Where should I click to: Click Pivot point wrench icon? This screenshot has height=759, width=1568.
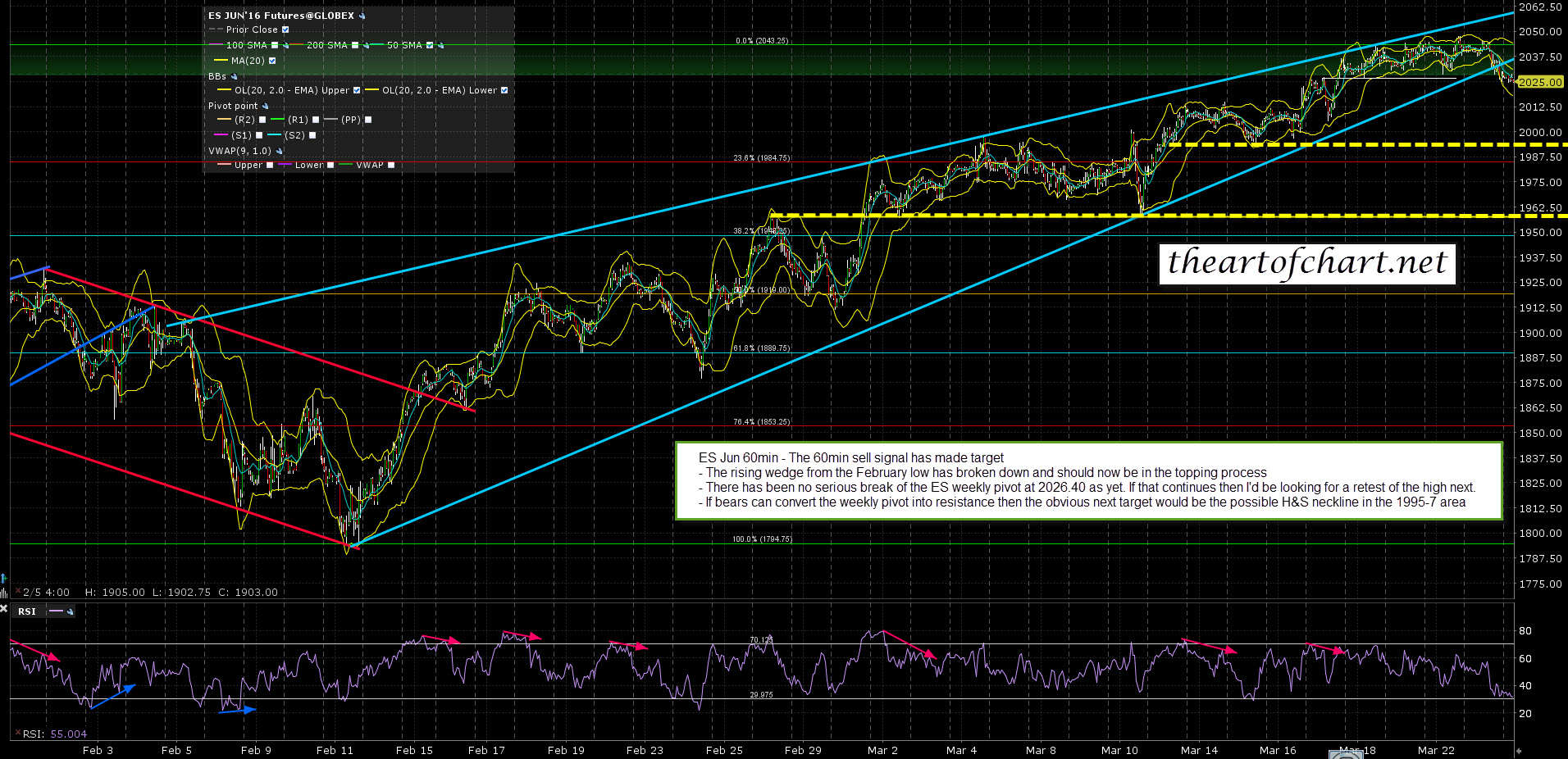265,107
